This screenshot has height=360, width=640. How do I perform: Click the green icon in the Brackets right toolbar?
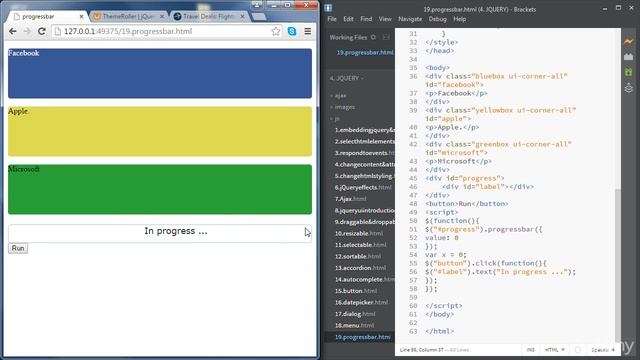(x=629, y=72)
